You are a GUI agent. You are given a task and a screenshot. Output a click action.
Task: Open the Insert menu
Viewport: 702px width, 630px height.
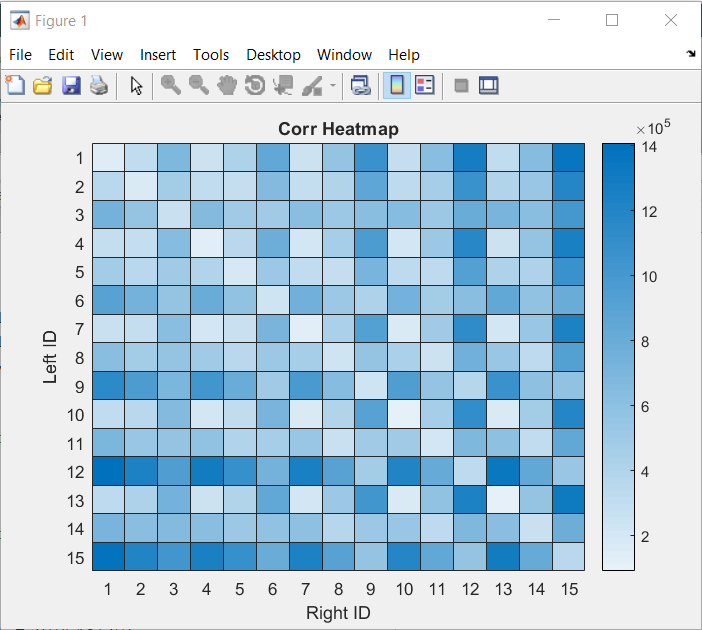pyautogui.click(x=158, y=55)
